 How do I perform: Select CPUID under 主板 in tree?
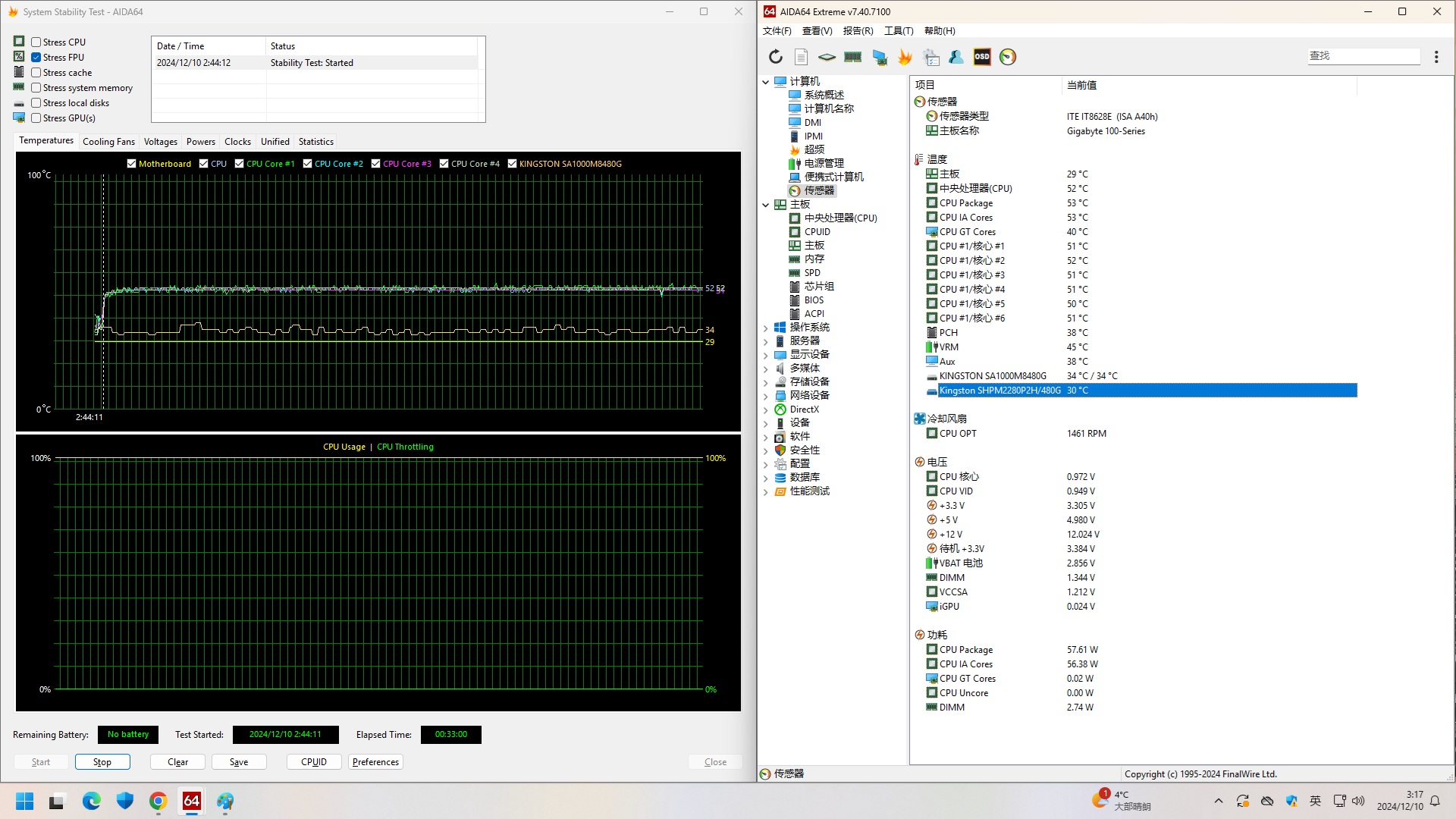tap(817, 231)
